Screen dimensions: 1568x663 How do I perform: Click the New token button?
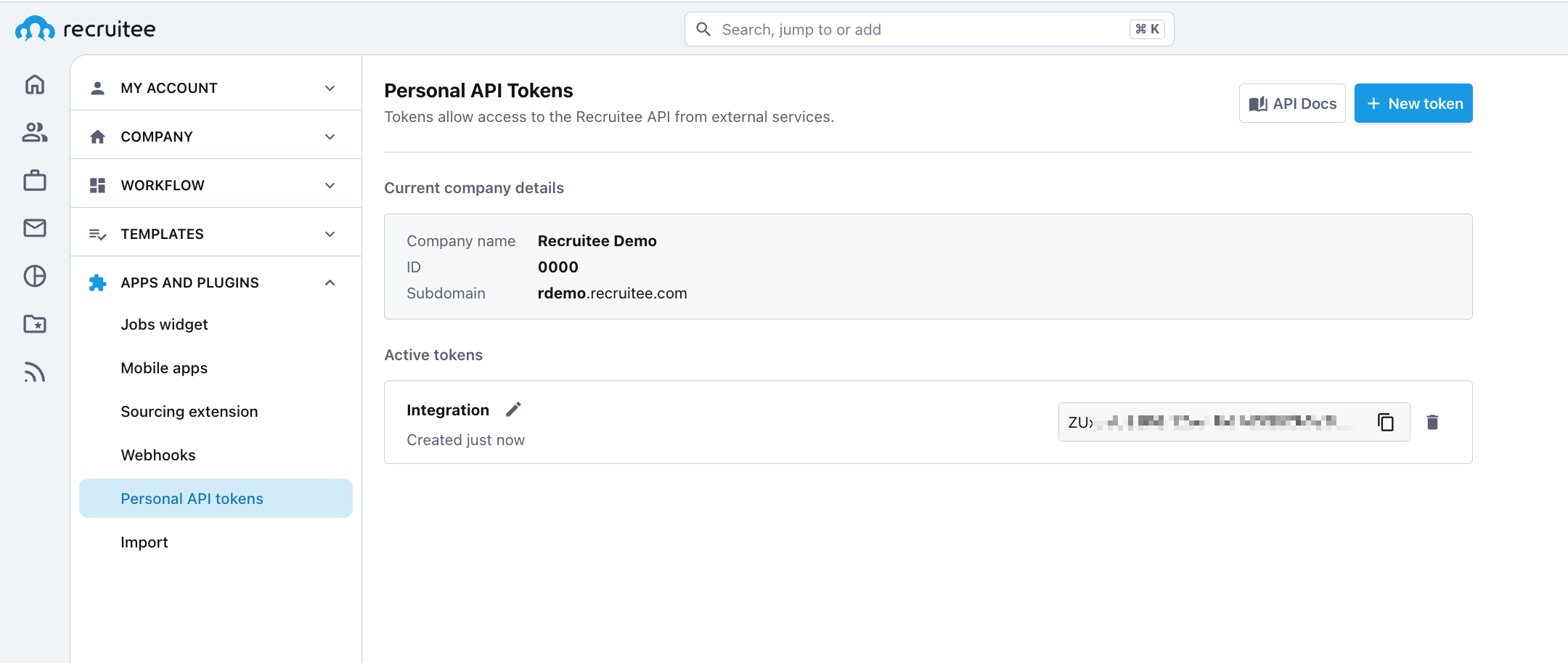coord(1413,104)
